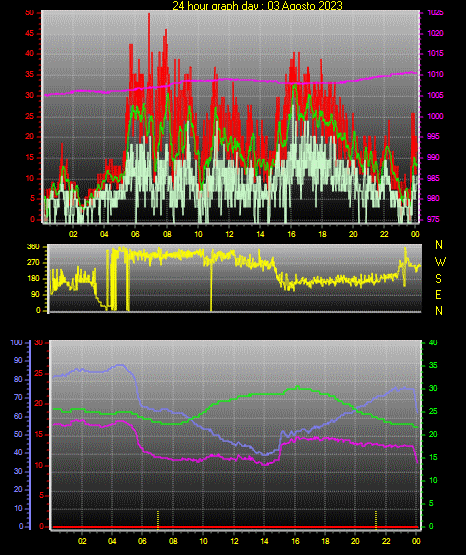Click the E compass label beside direction chart
Viewport: 466px width, 555px height.
pos(438,294)
